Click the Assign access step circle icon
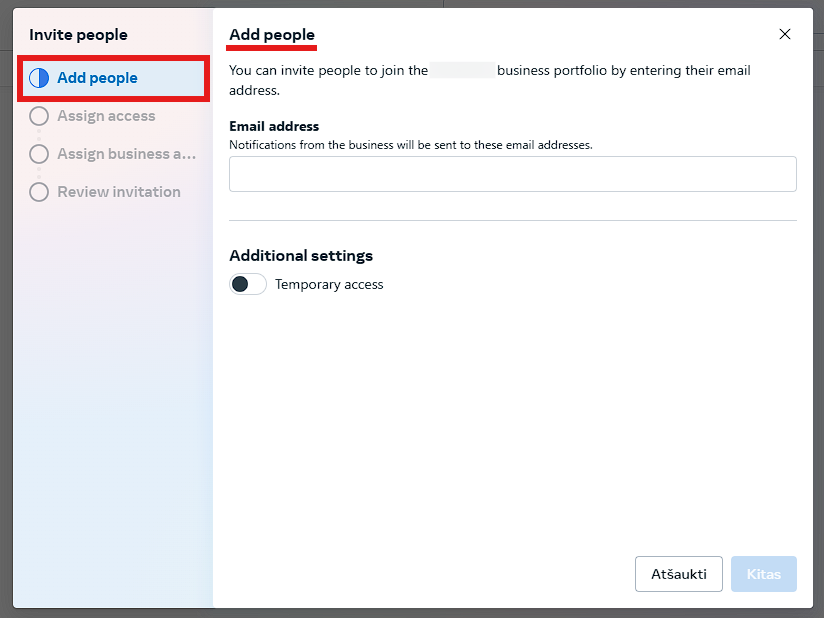Image resolution: width=824 pixels, height=618 pixels. [x=39, y=116]
